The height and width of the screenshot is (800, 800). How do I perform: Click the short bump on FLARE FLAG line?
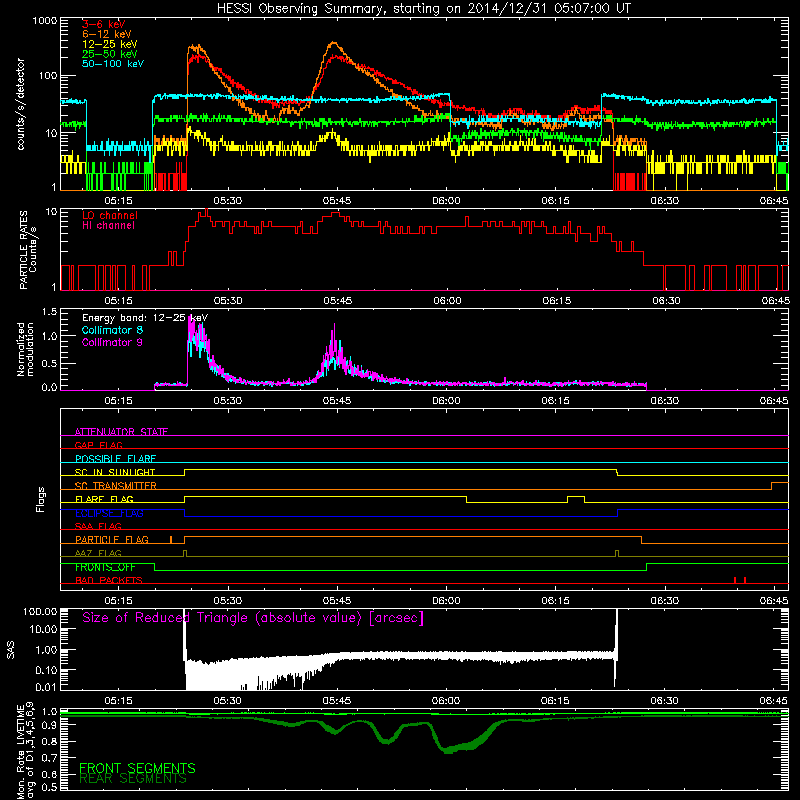(576, 499)
